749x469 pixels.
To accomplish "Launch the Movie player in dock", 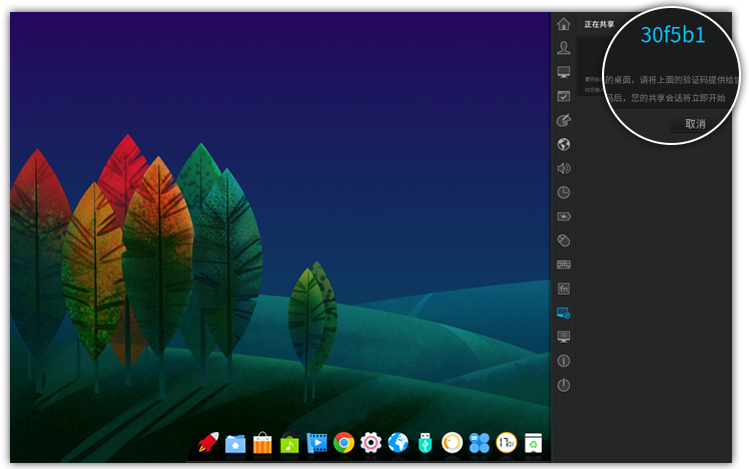I will coord(317,443).
